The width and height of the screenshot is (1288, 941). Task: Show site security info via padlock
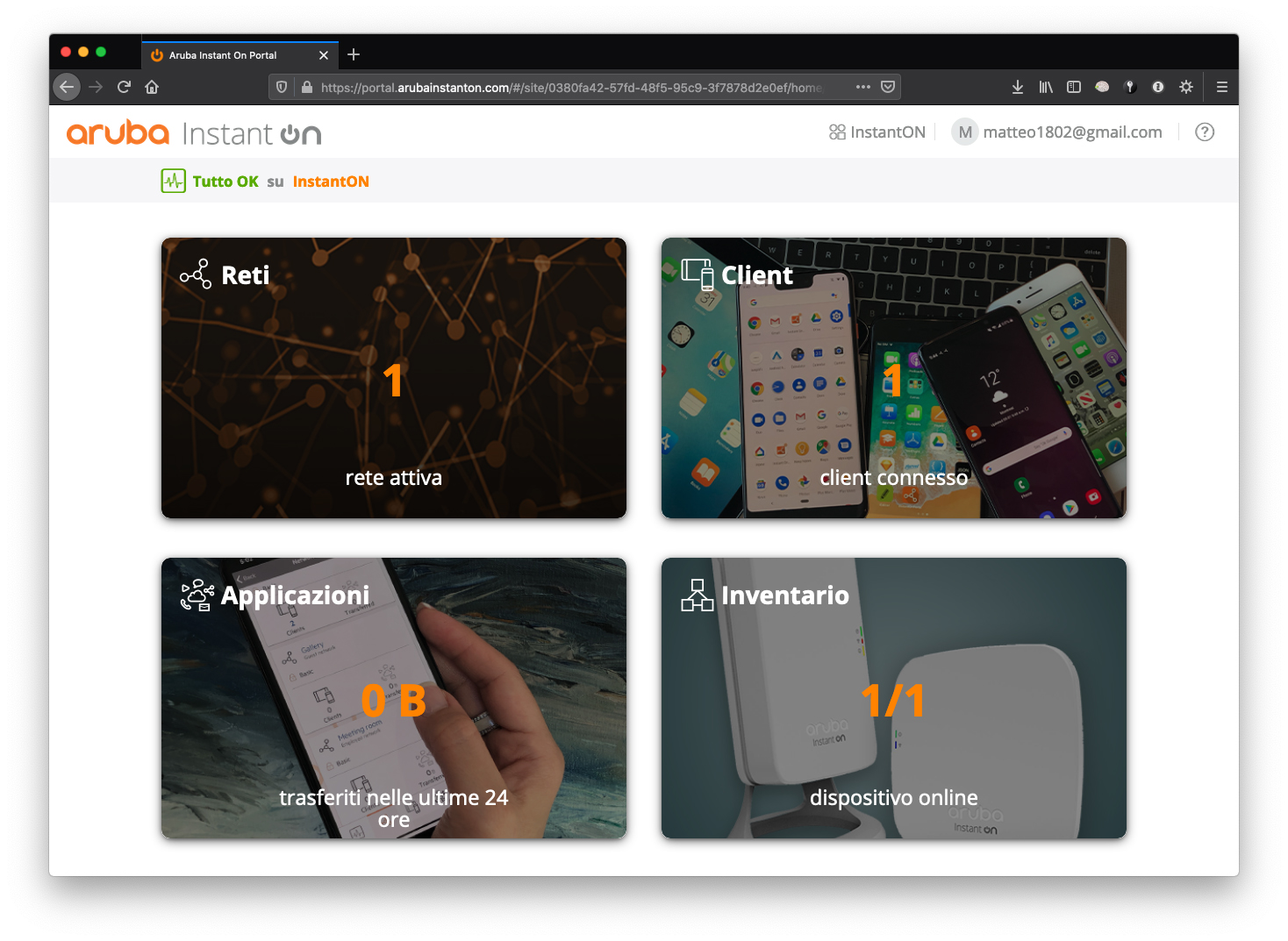coord(307,87)
